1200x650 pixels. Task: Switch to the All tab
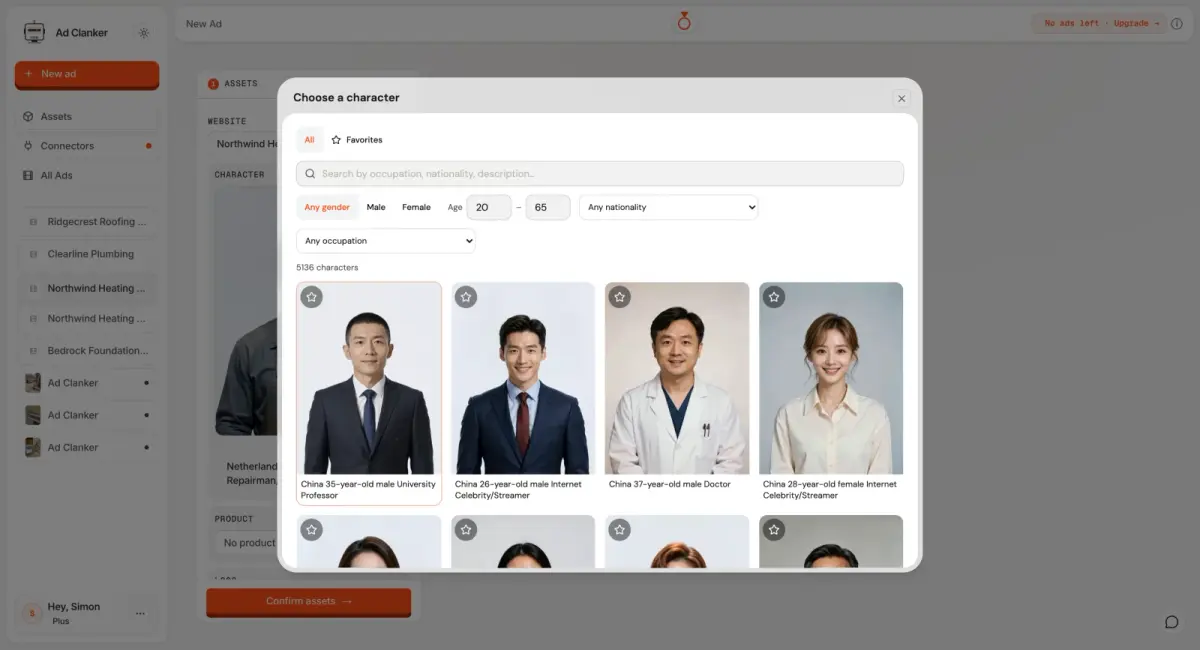(309, 140)
